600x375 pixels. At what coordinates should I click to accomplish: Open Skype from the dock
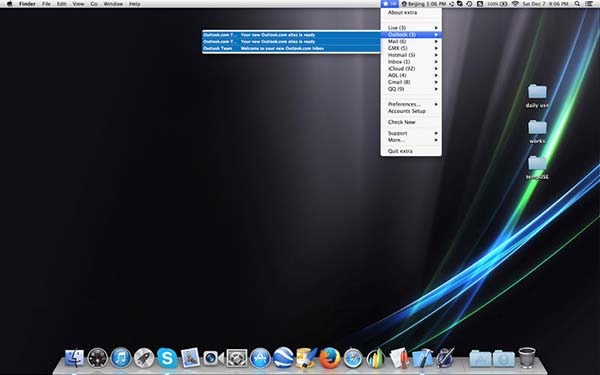(x=167, y=358)
